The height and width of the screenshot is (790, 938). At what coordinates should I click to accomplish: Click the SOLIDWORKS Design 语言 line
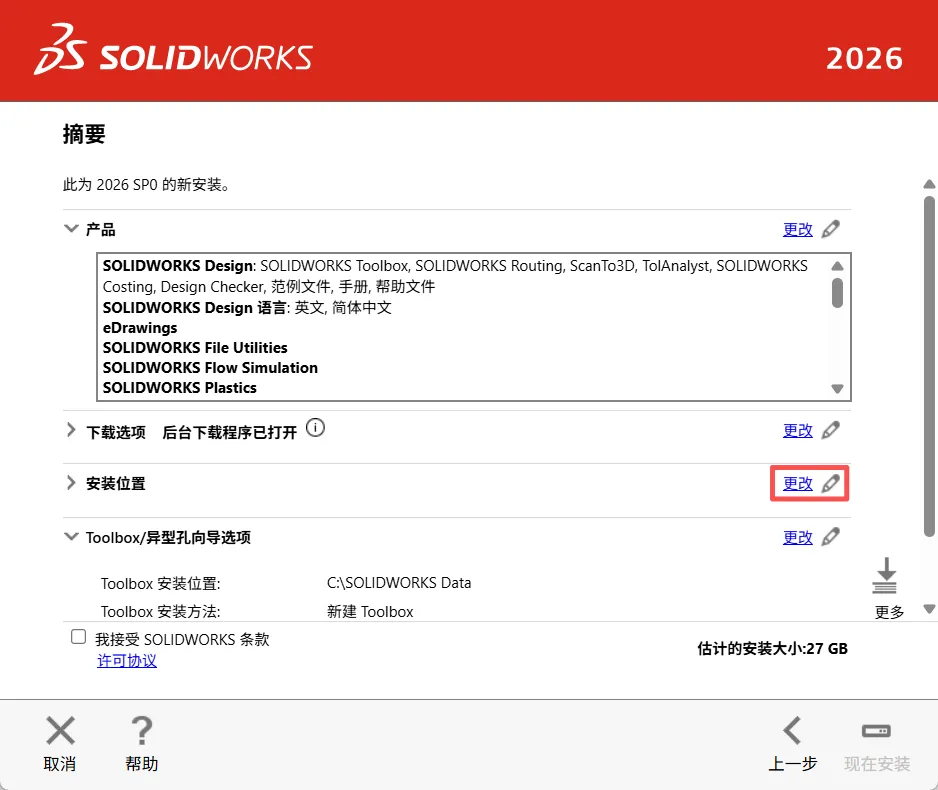pos(247,307)
